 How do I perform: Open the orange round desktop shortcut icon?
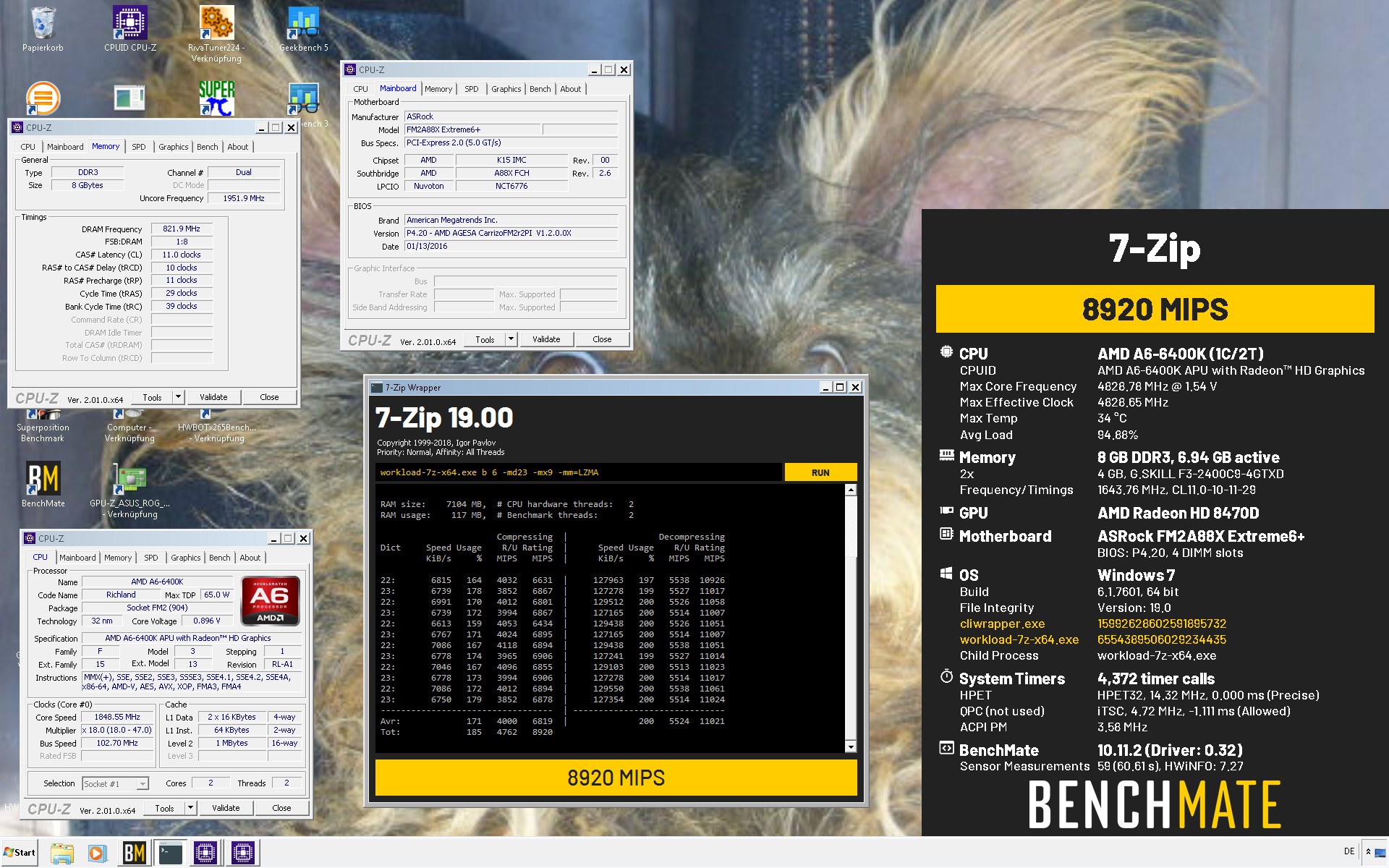(x=43, y=98)
